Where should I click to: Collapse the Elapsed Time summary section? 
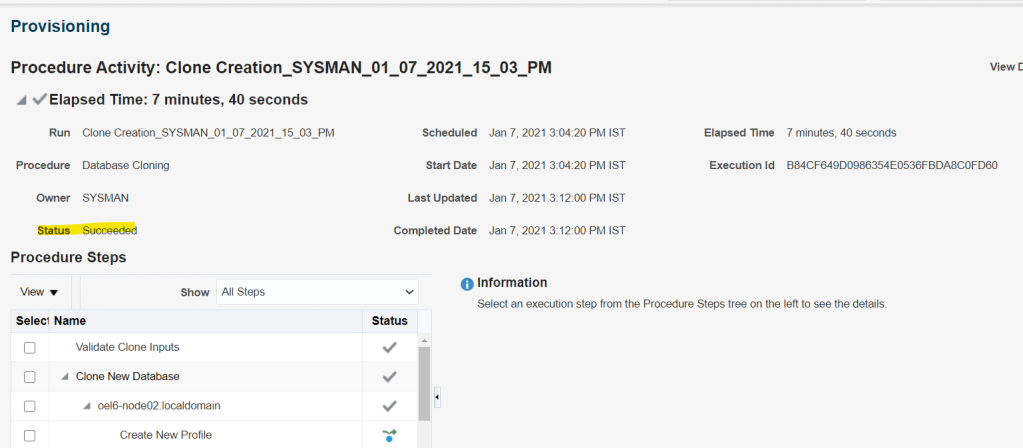[22, 100]
